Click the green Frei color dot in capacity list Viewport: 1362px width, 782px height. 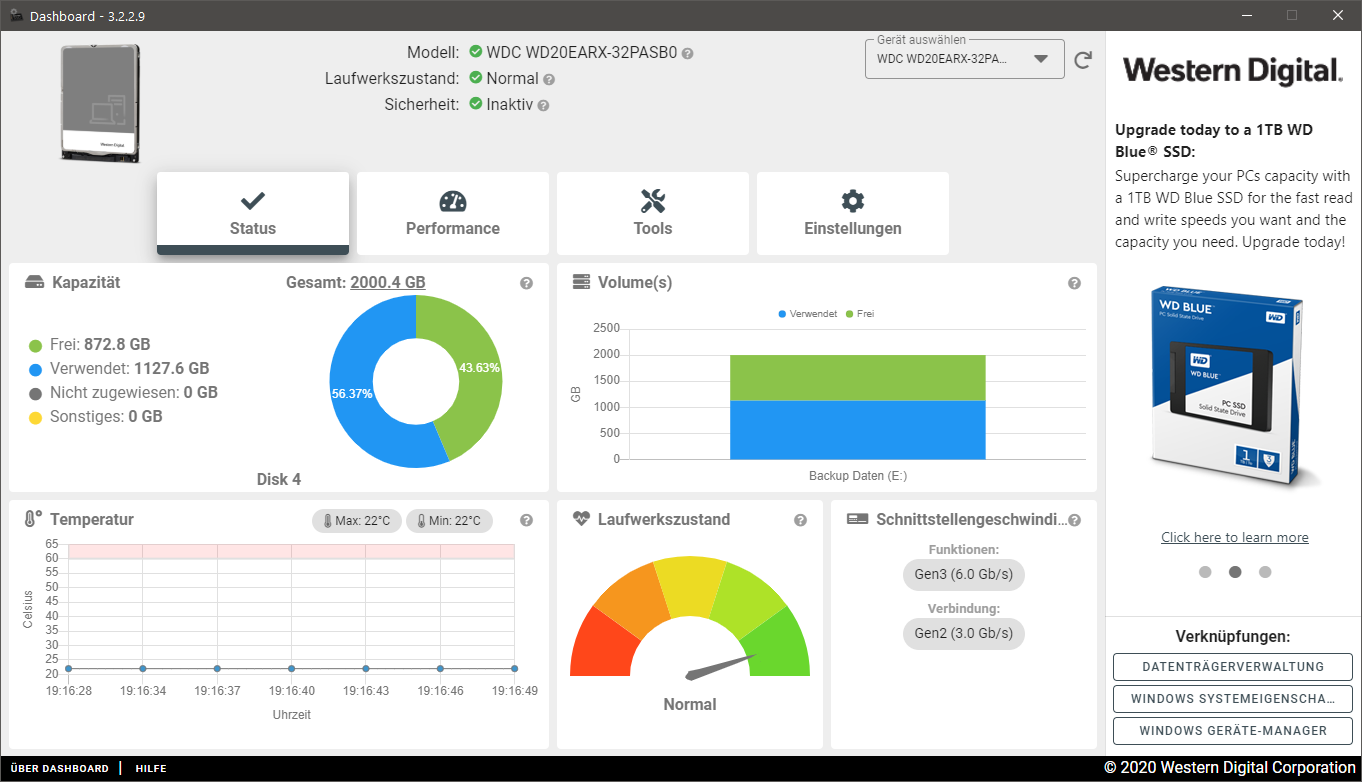[35, 345]
